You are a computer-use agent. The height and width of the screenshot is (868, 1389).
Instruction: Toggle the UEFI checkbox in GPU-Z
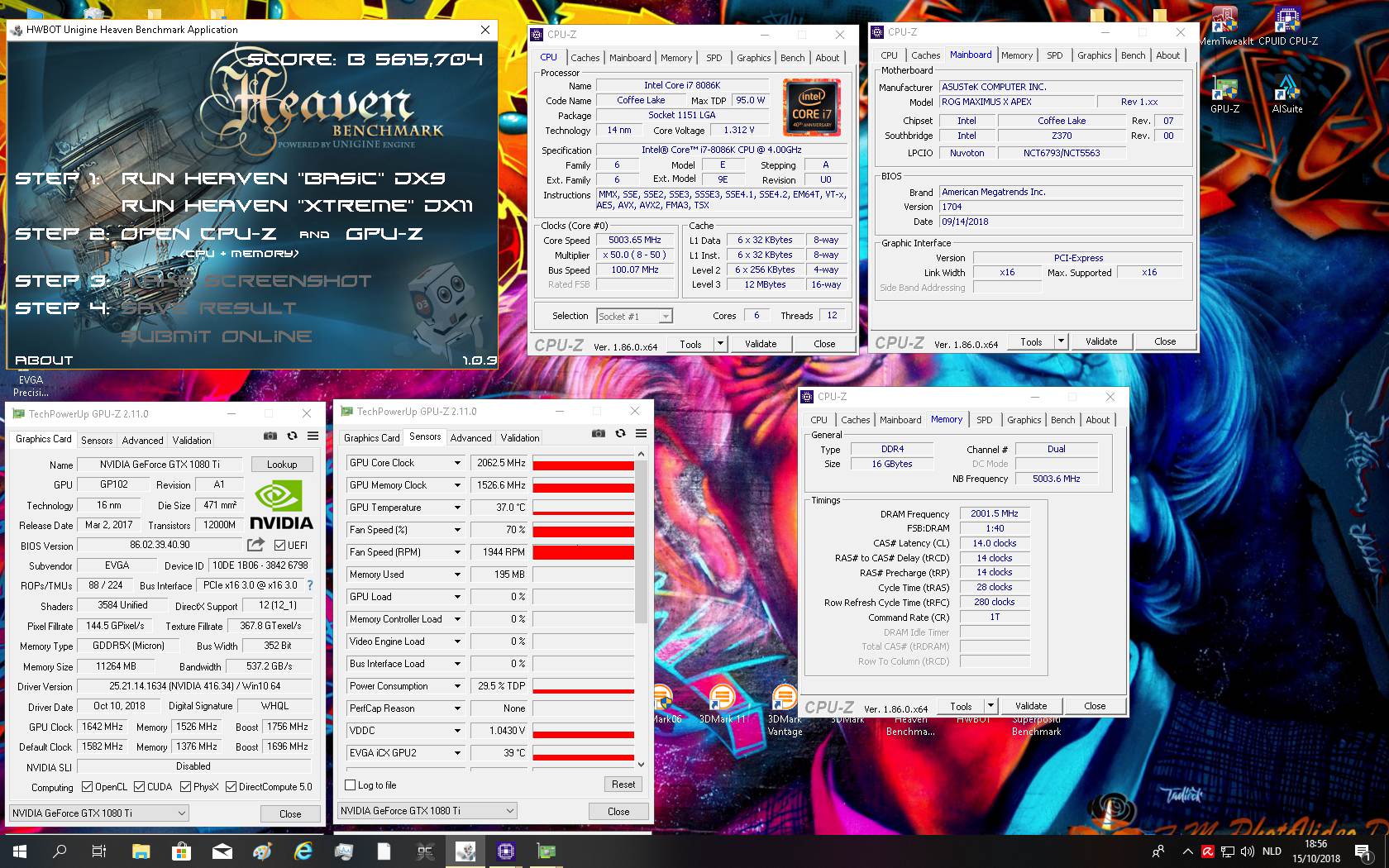click(279, 545)
